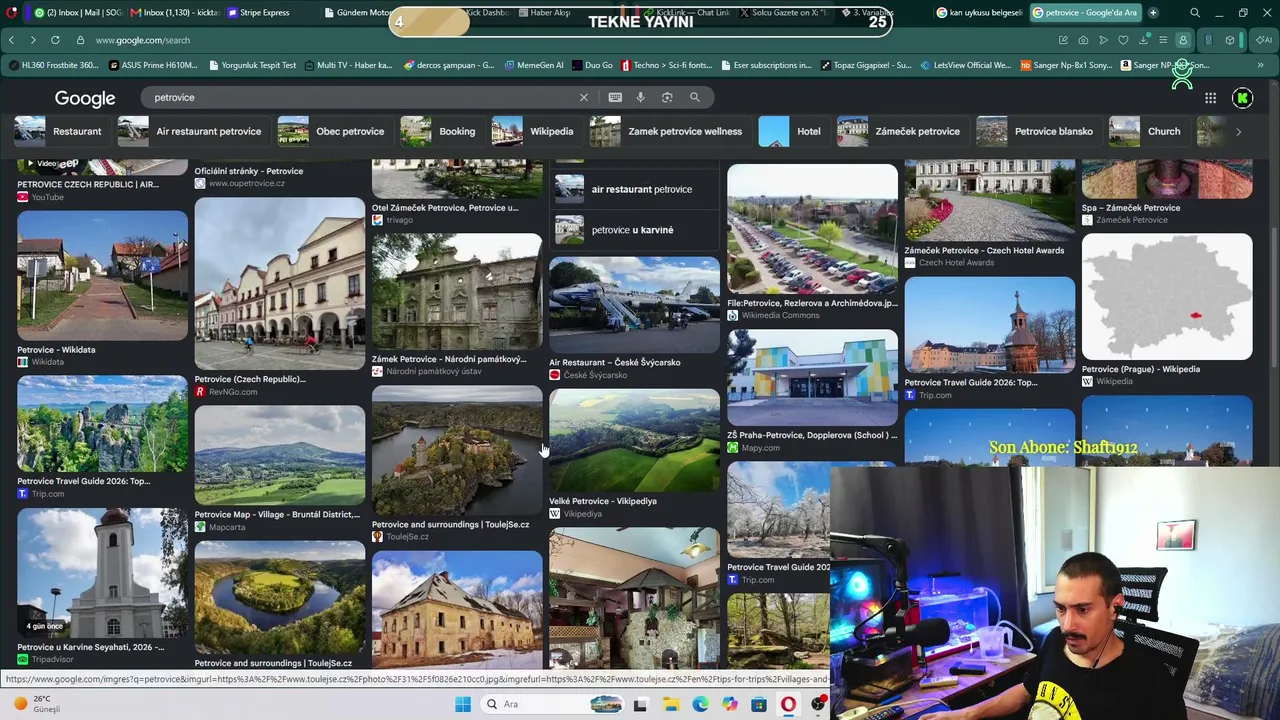Open a new browser tab
Image resolution: width=1280 pixels, height=720 pixels.
coord(1153,13)
